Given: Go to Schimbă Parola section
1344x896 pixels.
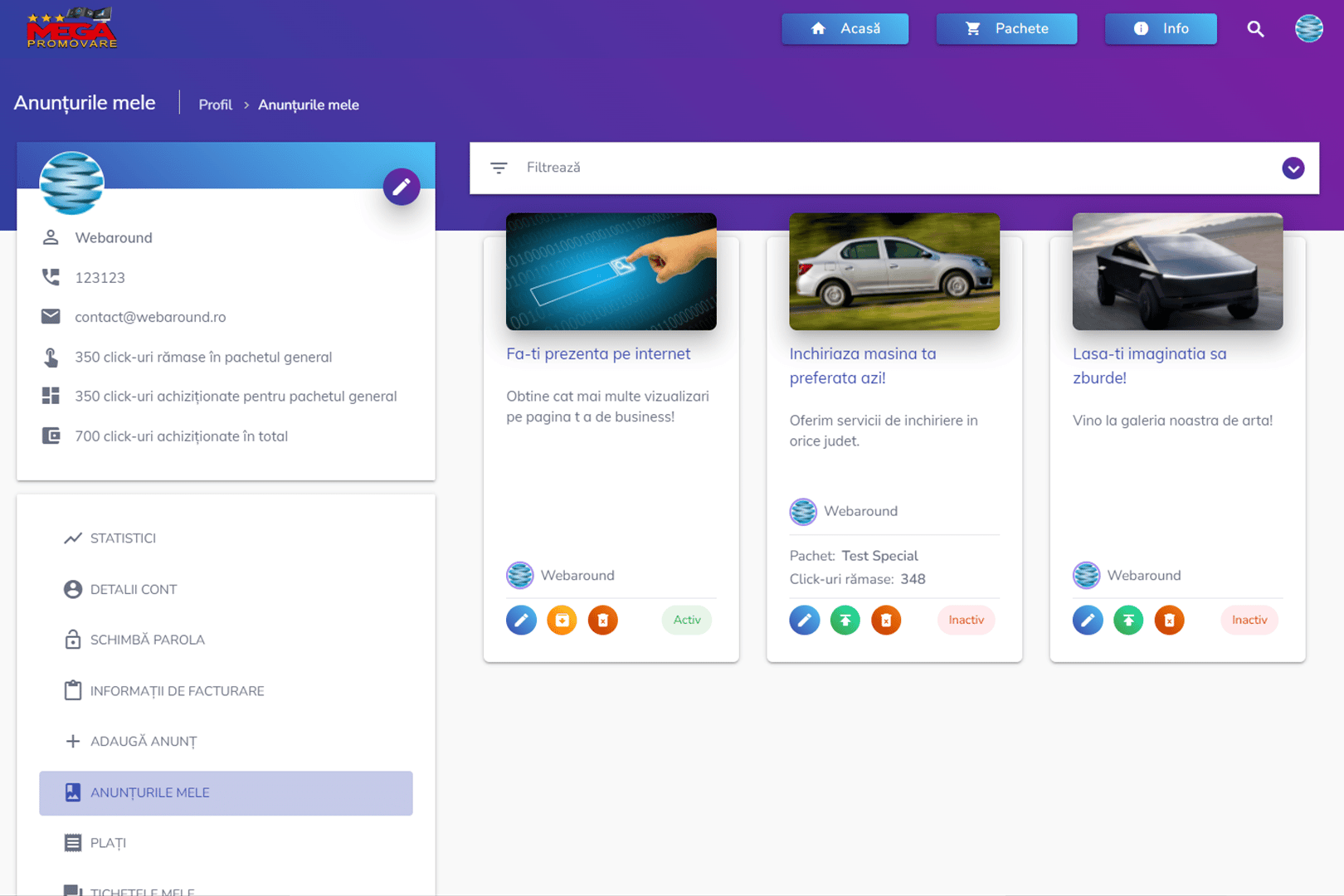Looking at the screenshot, I should [147, 640].
